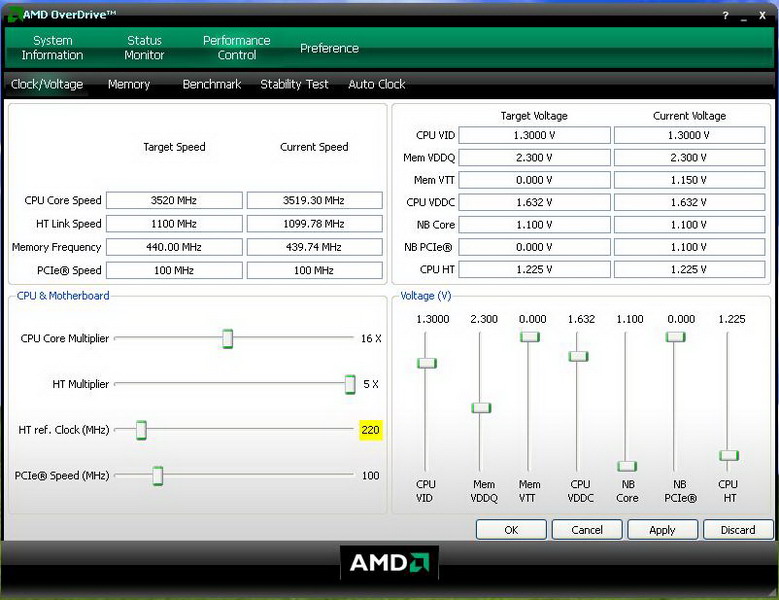Viewport: 779px width, 600px height.
Task: Click the HT Multiplier slider handle
Action: point(350,384)
